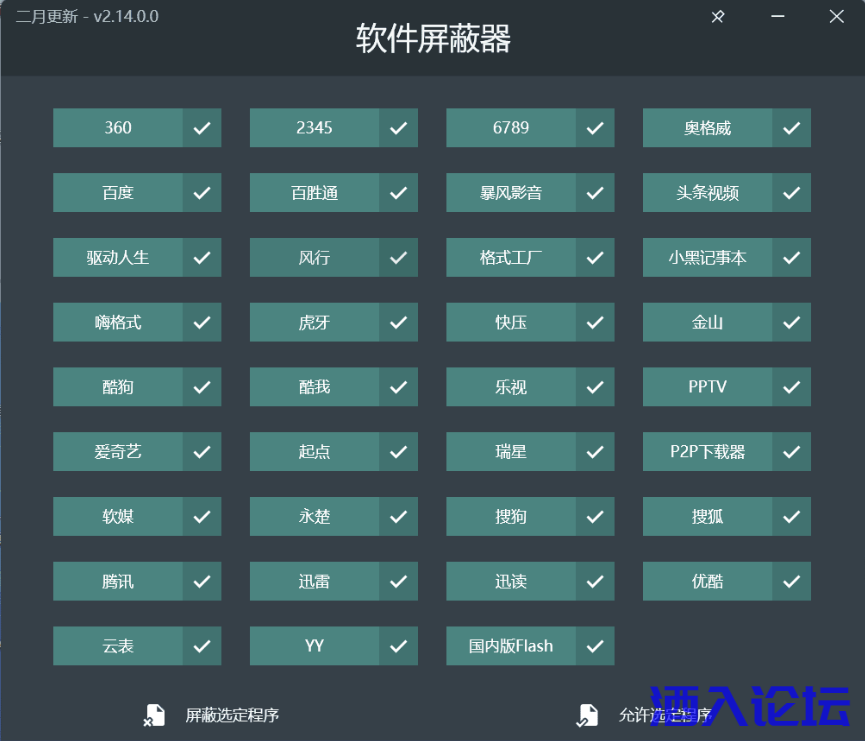Toggle the 2345 checkmark

coord(398,128)
